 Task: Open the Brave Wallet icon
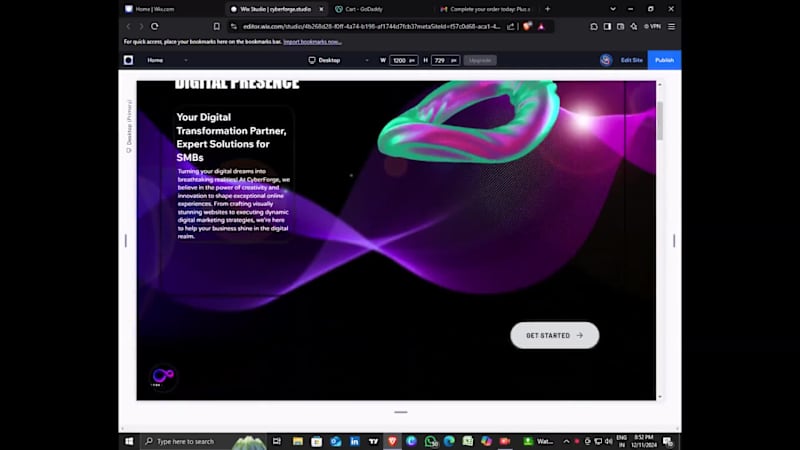[620, 27]
